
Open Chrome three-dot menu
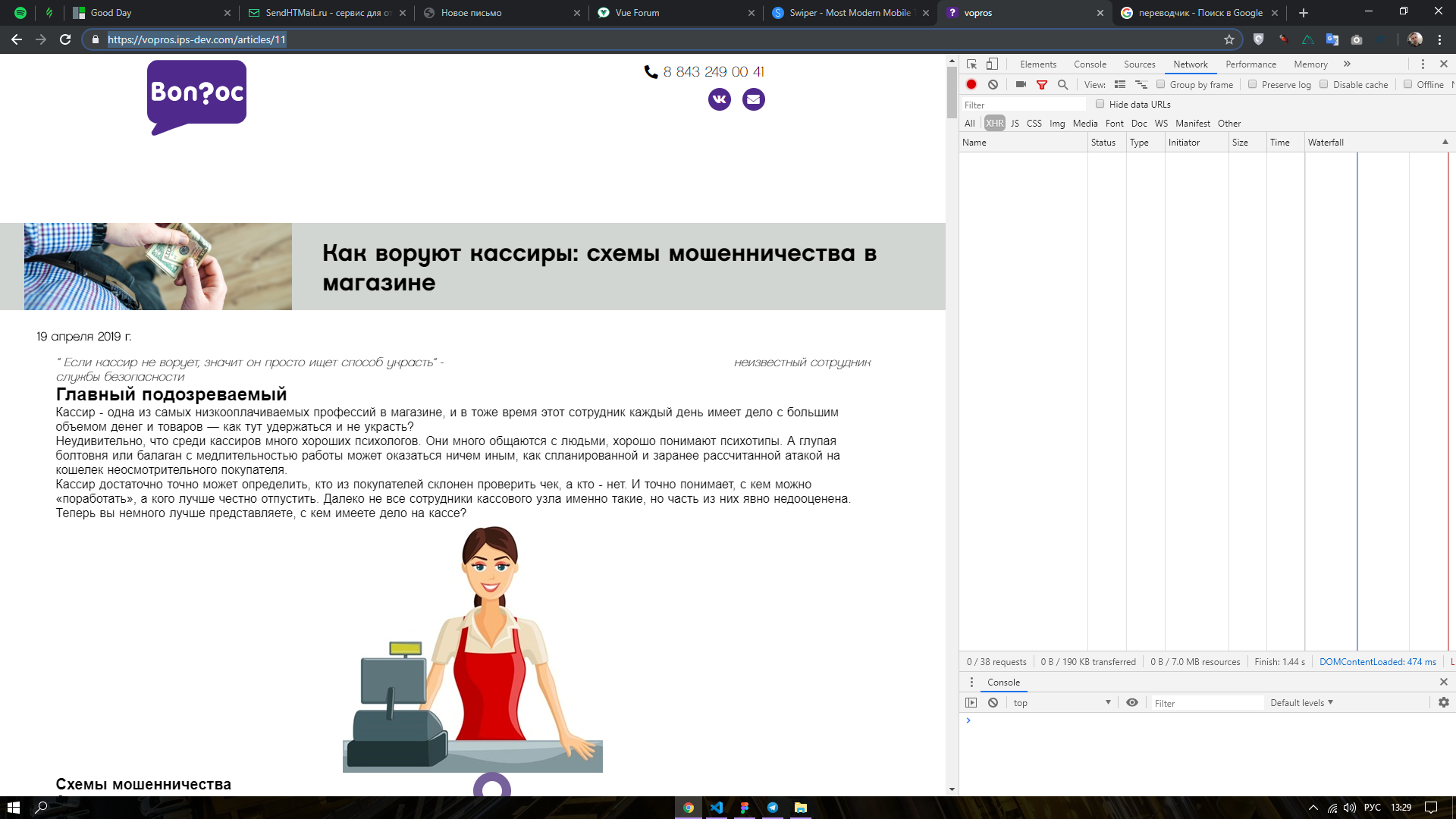pyautogui.click(x=1439, y=39)
